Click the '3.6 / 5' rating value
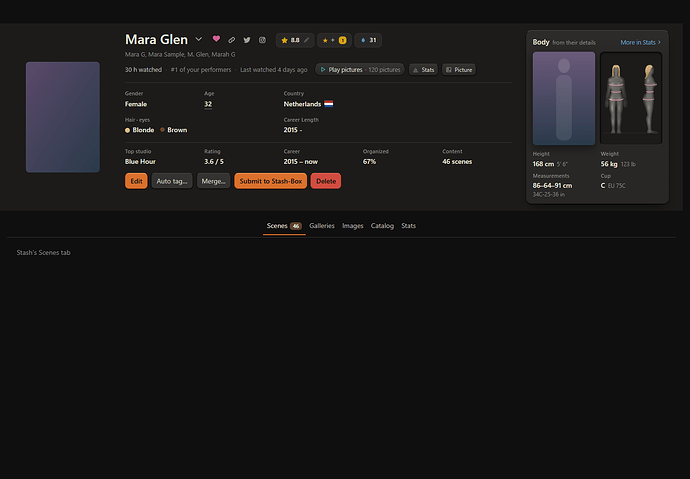 click(214, 161)
